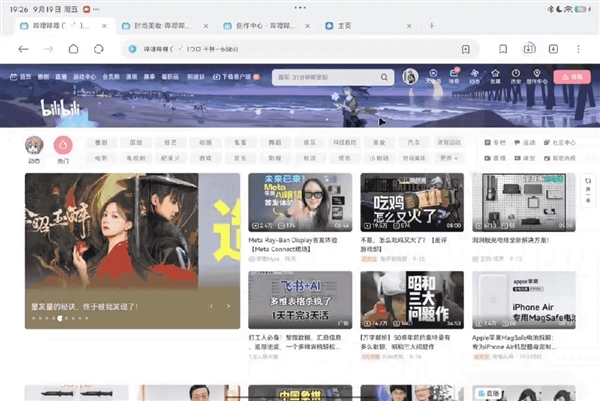Open Bilibili messages icon in header
Viewport: 600px width, 401px height.
[453, 75]
